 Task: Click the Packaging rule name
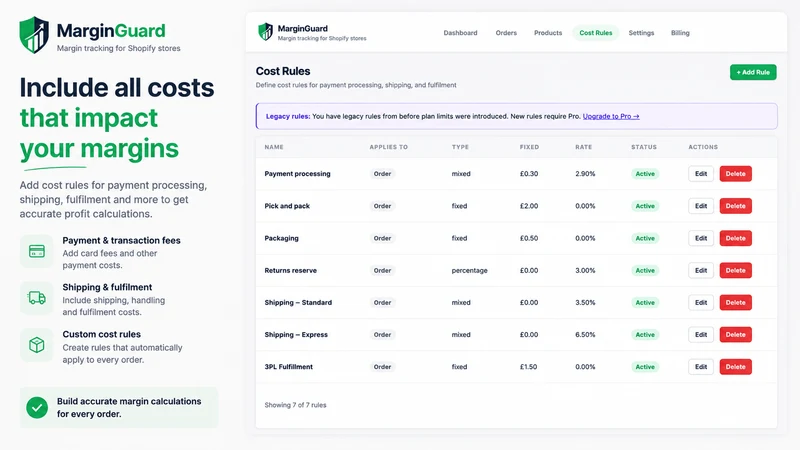[x=282, y=238]
